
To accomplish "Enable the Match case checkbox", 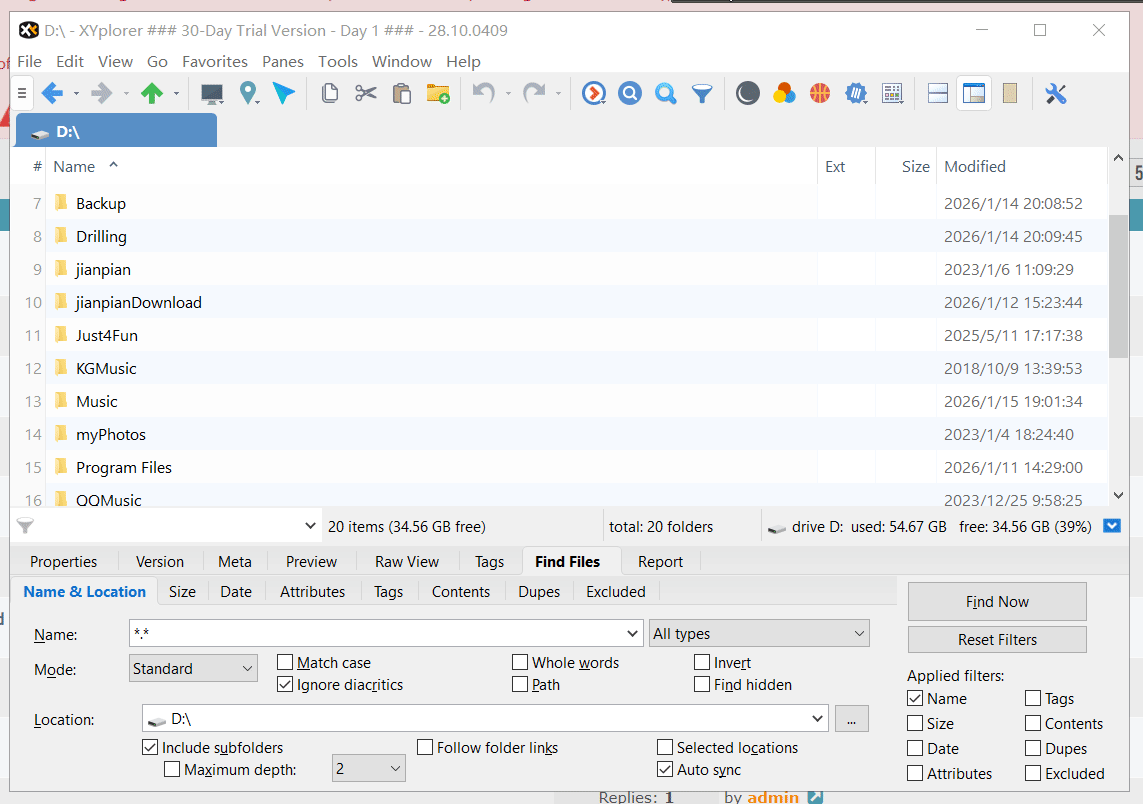I will 286,662.
